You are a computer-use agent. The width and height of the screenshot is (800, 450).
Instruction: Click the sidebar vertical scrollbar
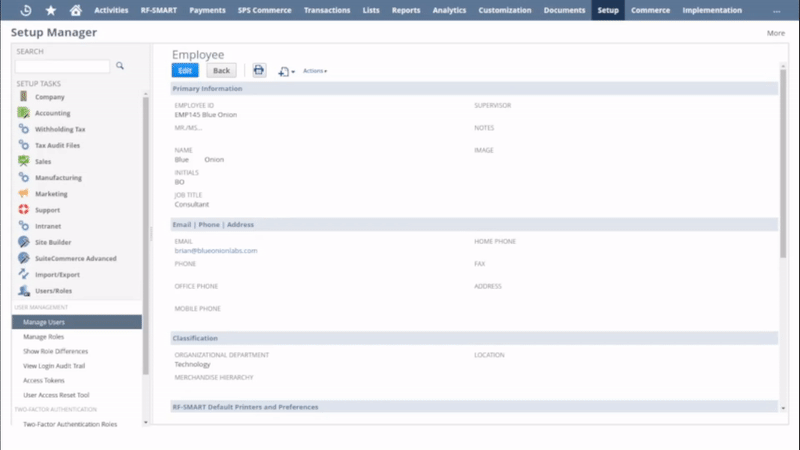[x=145, y=235]
